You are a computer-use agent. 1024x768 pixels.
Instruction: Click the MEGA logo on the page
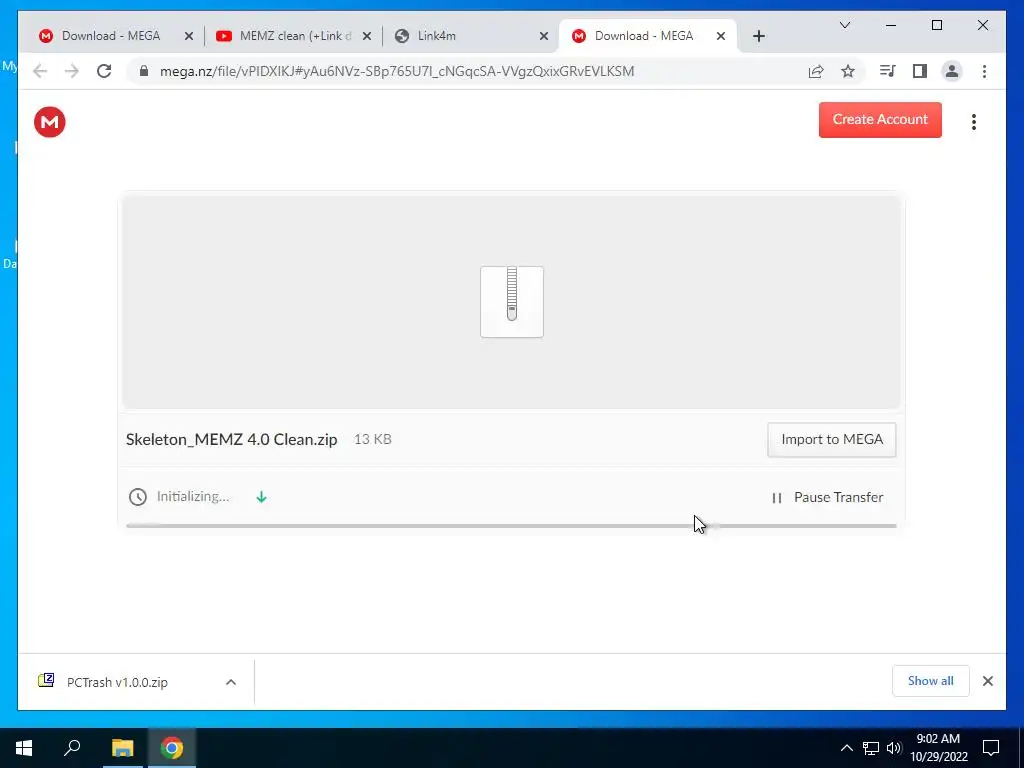[x=50, y=122]
